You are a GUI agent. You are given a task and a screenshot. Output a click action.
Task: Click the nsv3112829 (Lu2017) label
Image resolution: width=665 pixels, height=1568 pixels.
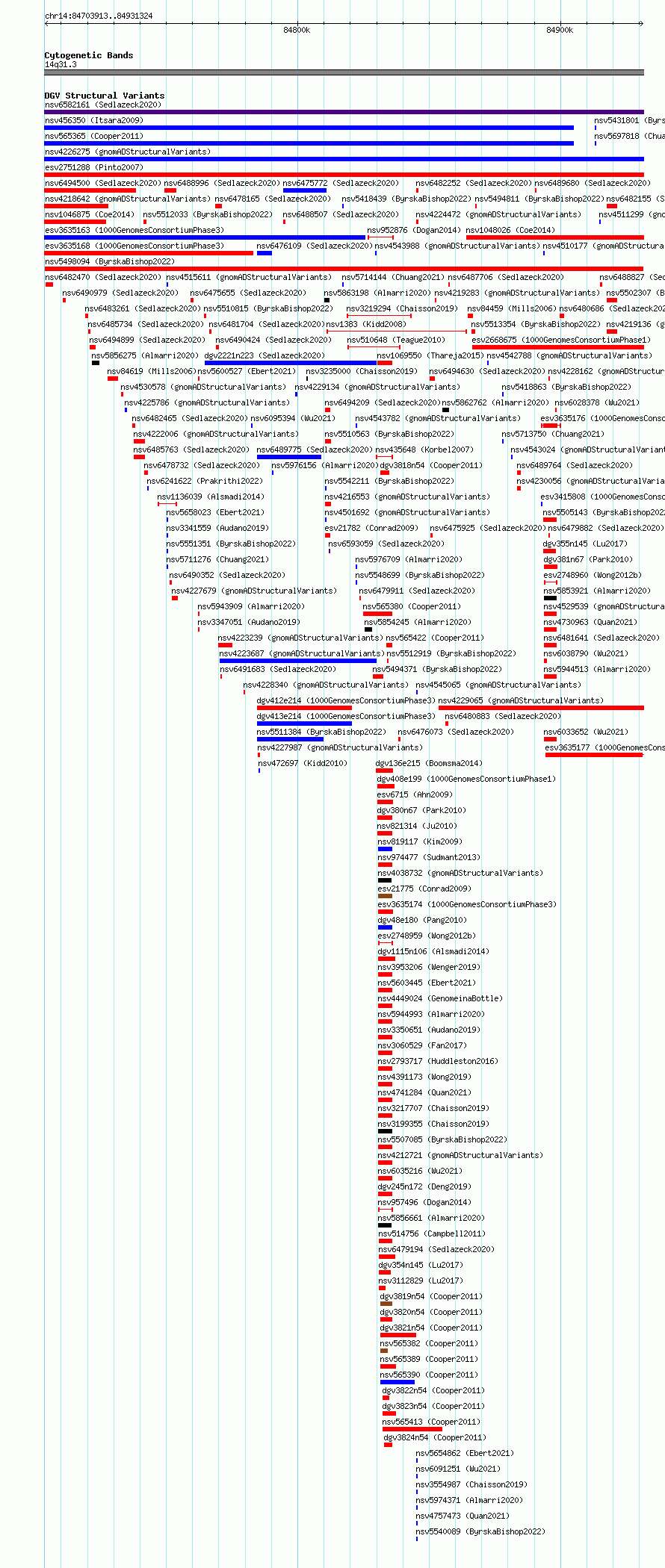click(421, 1281)
